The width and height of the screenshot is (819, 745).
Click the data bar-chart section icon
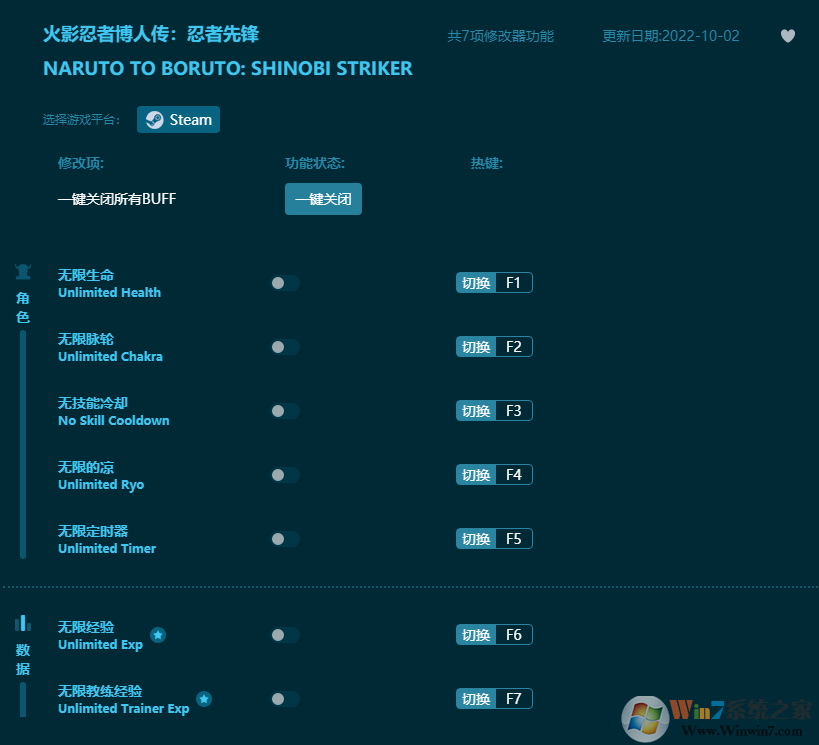coord(23,623)
